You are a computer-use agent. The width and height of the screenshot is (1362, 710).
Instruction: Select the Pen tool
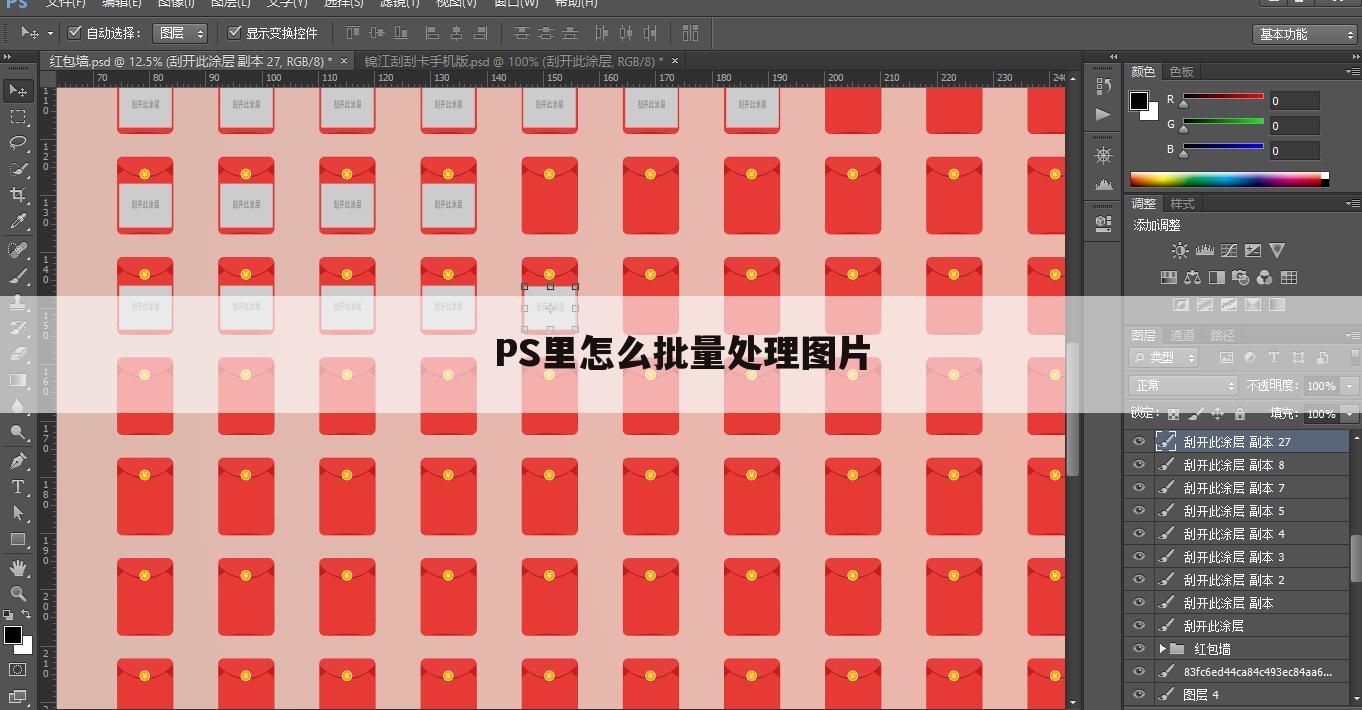pos(18,461)
